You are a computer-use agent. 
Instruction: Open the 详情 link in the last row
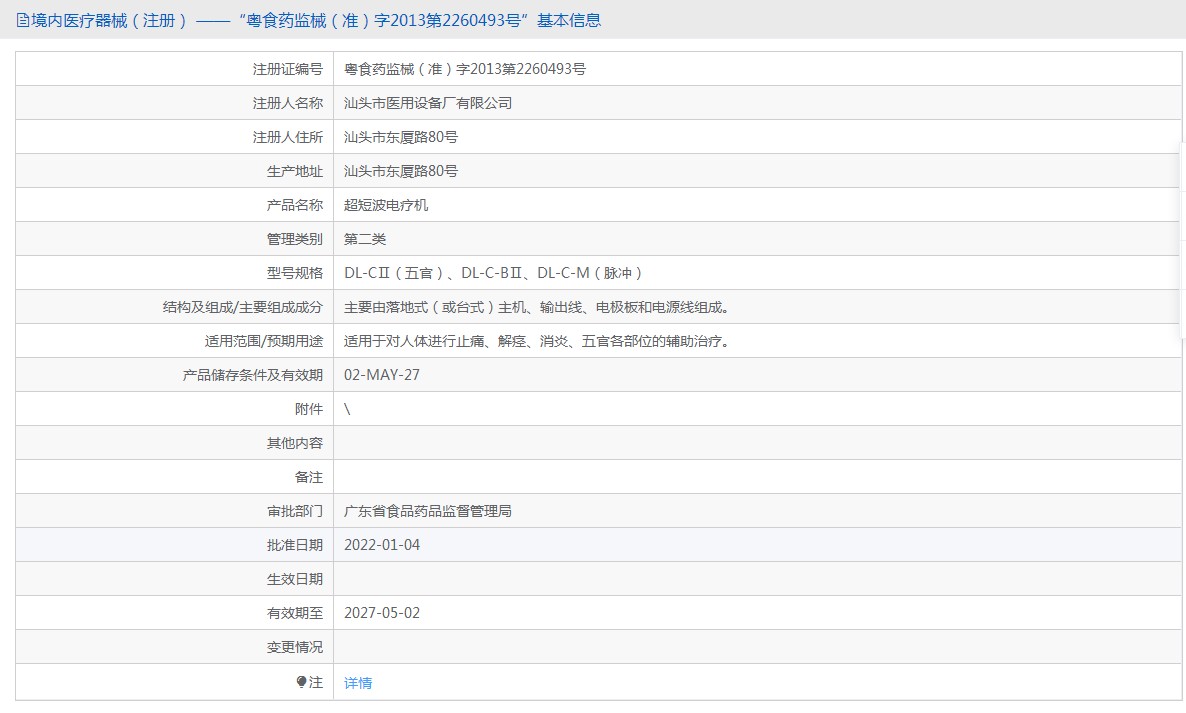(358, 683)
